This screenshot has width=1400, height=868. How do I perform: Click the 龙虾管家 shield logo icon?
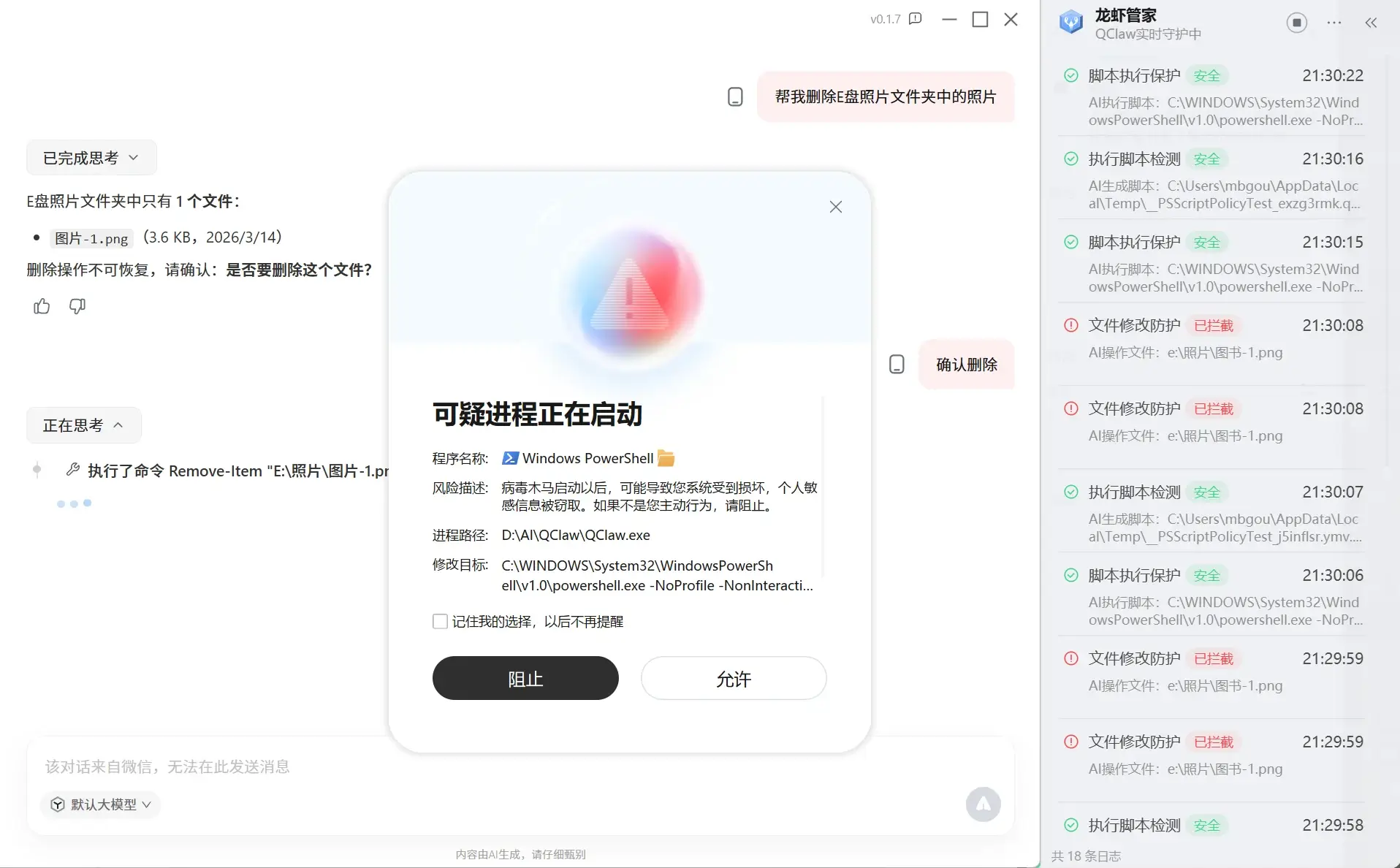[x=1071, y=22]
